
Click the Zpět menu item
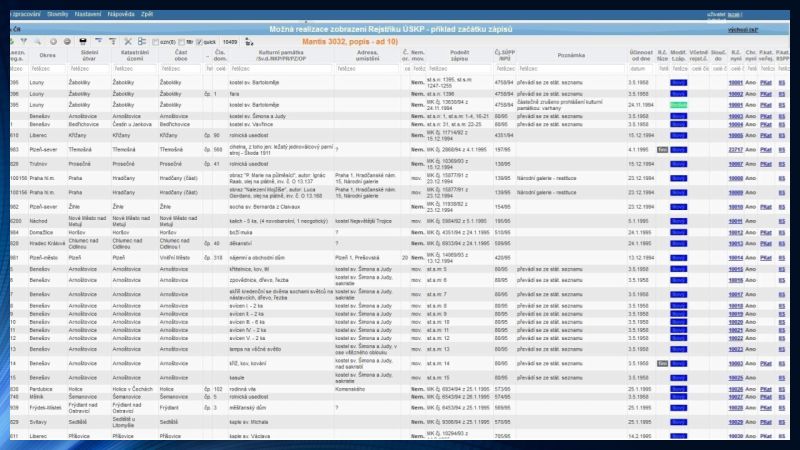(147, 14)
